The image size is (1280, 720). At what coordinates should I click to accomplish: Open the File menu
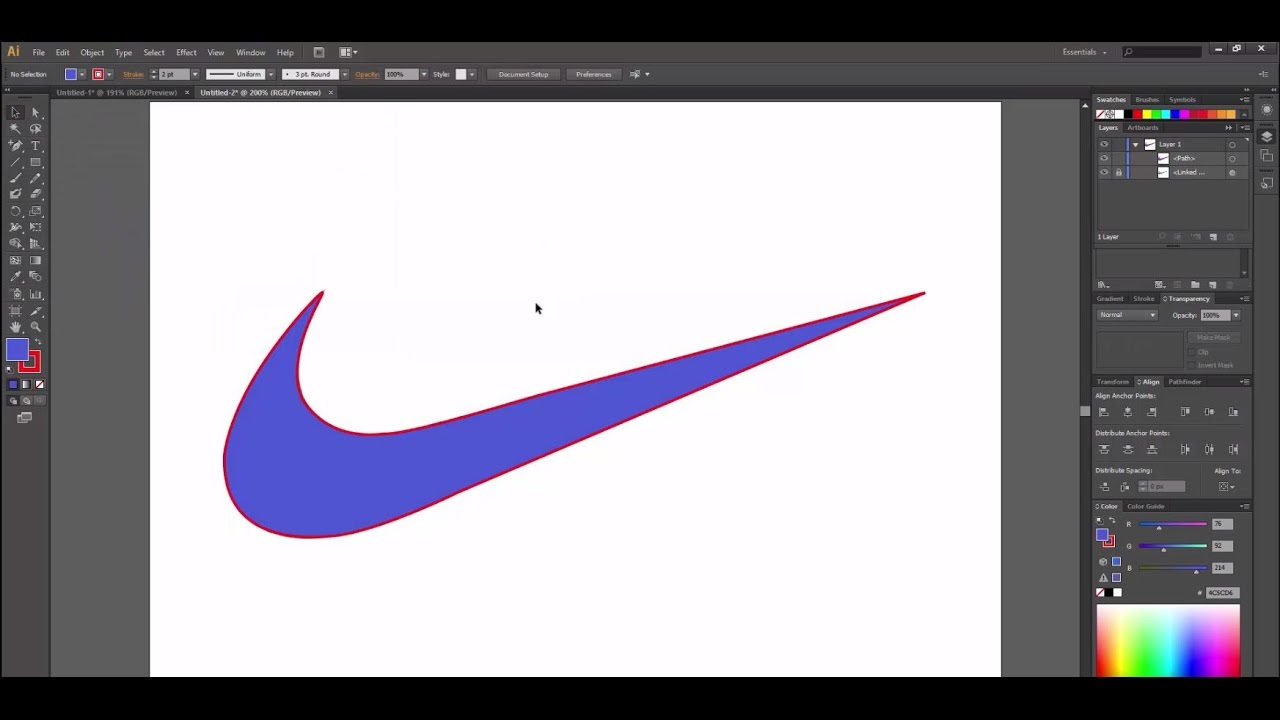38,52
